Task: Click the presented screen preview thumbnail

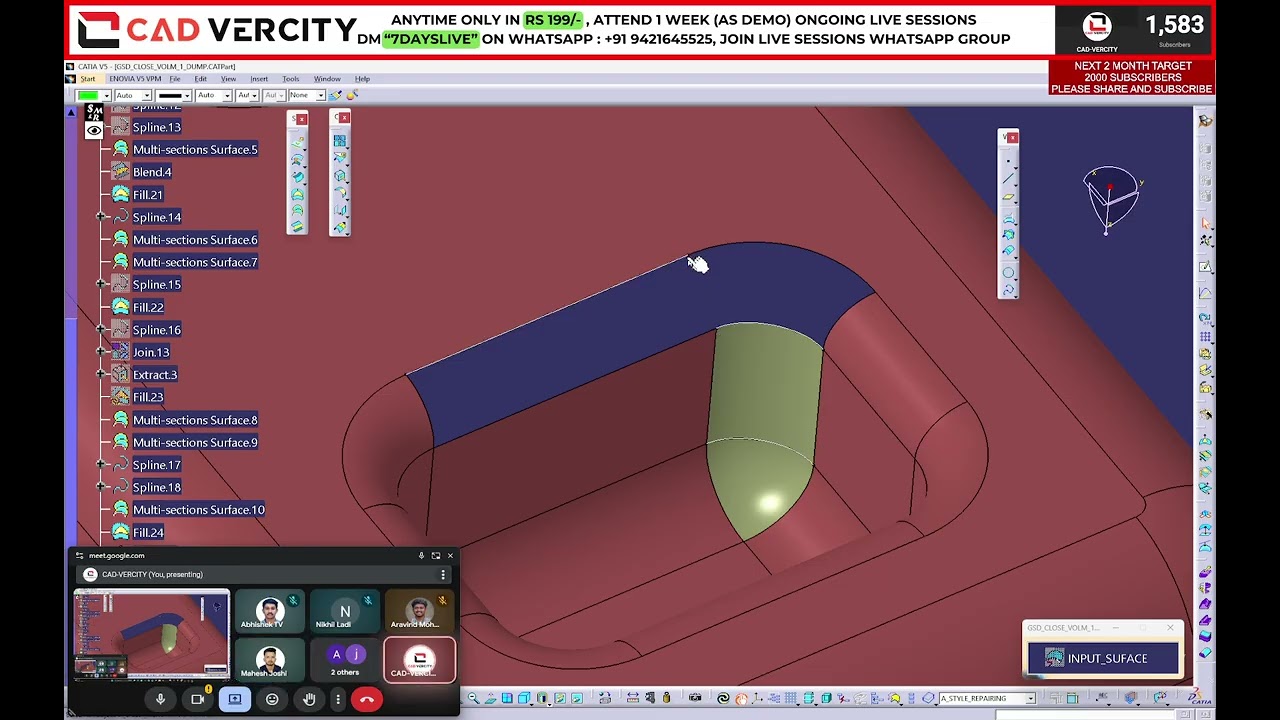Action: (151, 634)
